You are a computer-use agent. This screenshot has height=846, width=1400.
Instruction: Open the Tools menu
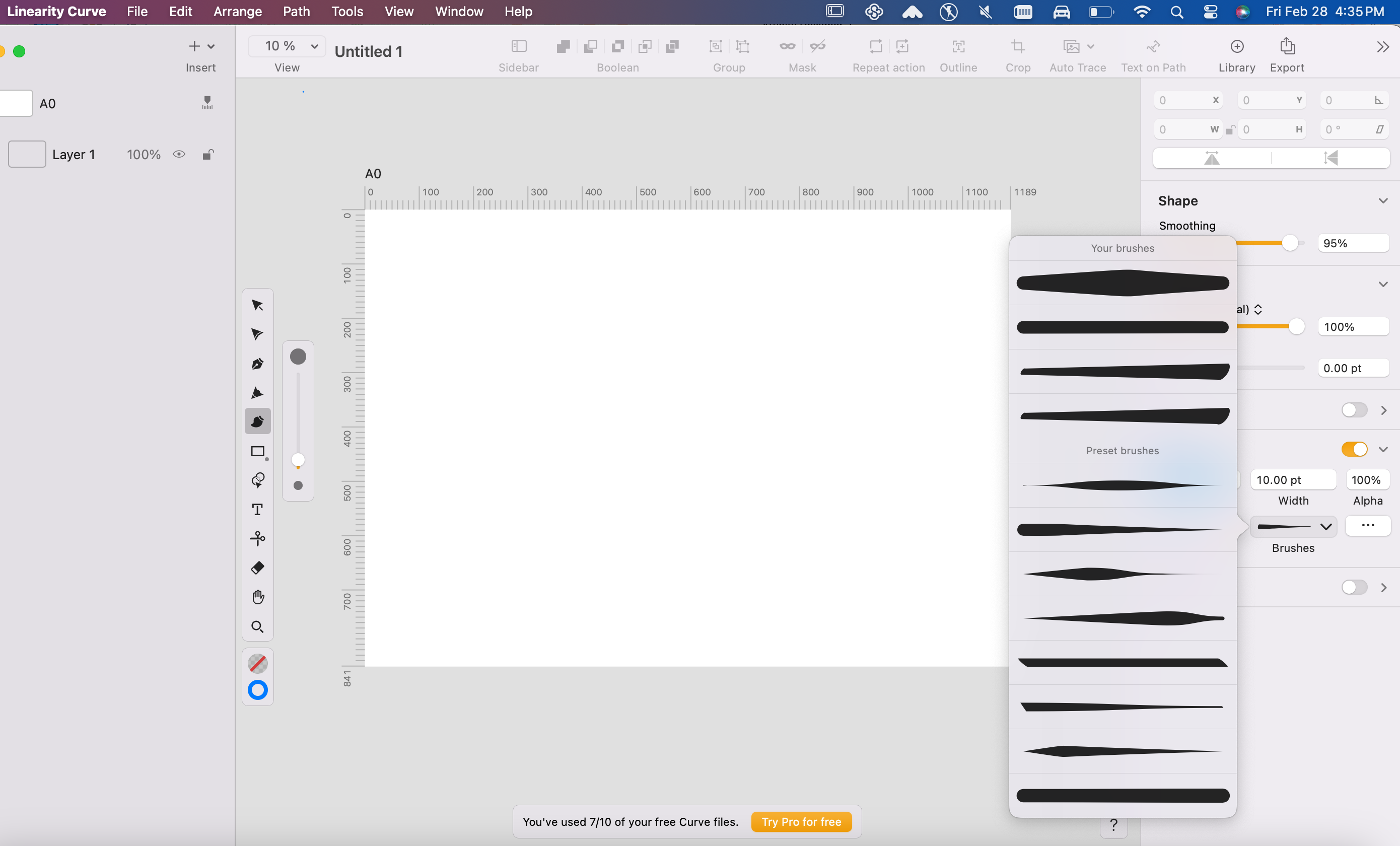pos(347,12)
